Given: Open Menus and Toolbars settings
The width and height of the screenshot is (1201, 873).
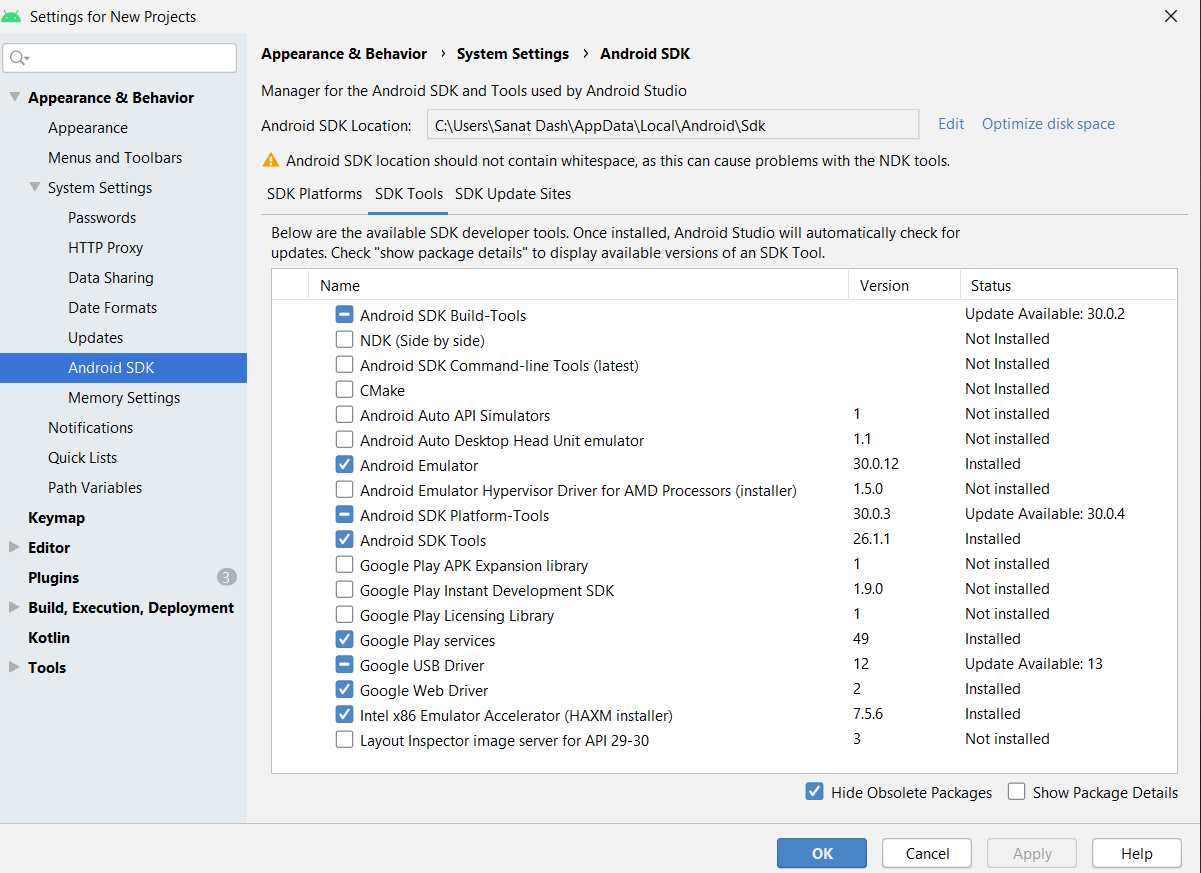Looking at the screenshot, I should pos(115,158).
